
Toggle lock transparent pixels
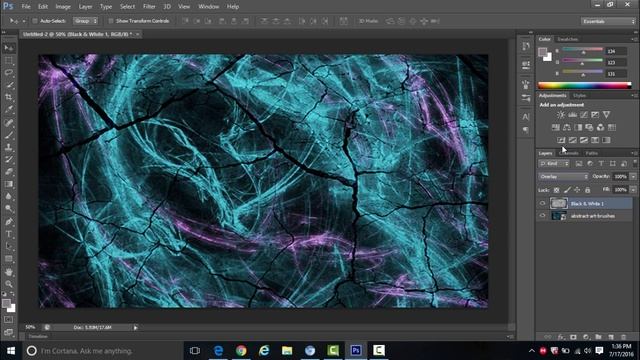556,190
